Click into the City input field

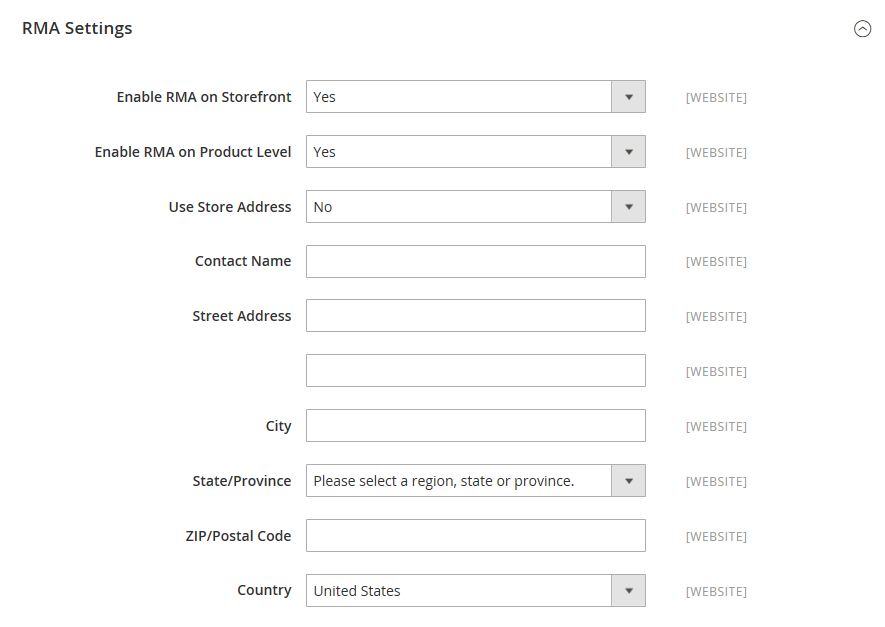[475, 426]
